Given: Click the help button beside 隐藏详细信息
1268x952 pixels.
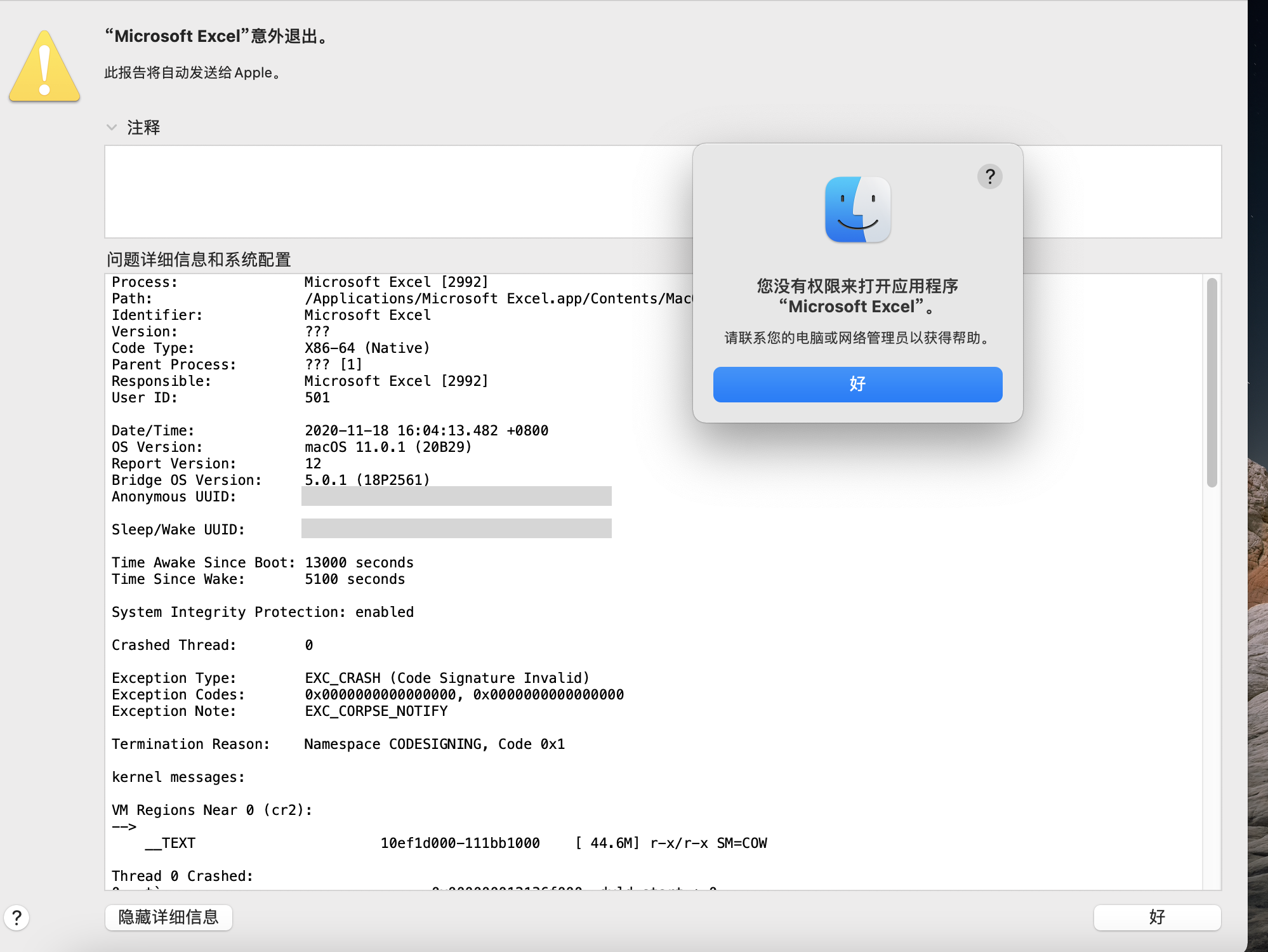Looking at the screenshot, I should 17,917.
